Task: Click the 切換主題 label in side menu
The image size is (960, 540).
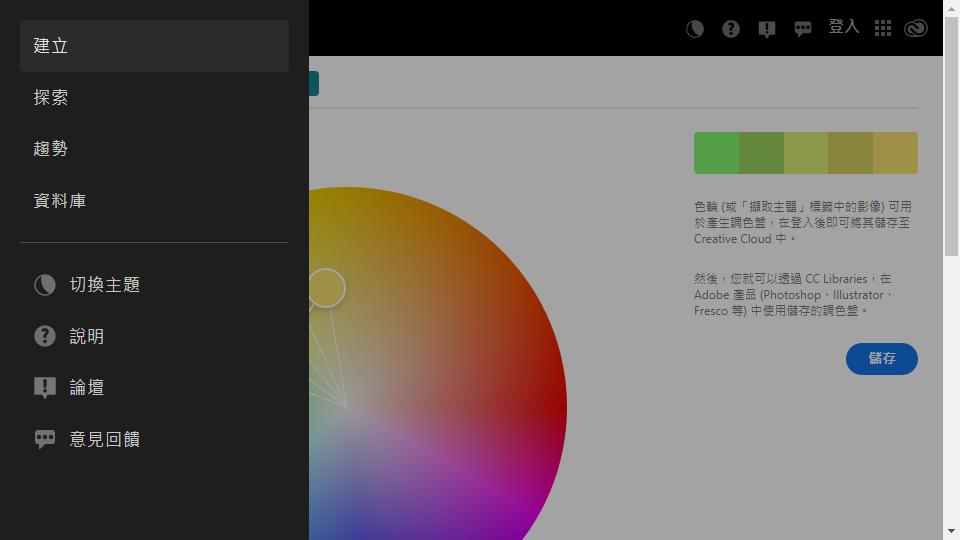Action: (105, 285)
